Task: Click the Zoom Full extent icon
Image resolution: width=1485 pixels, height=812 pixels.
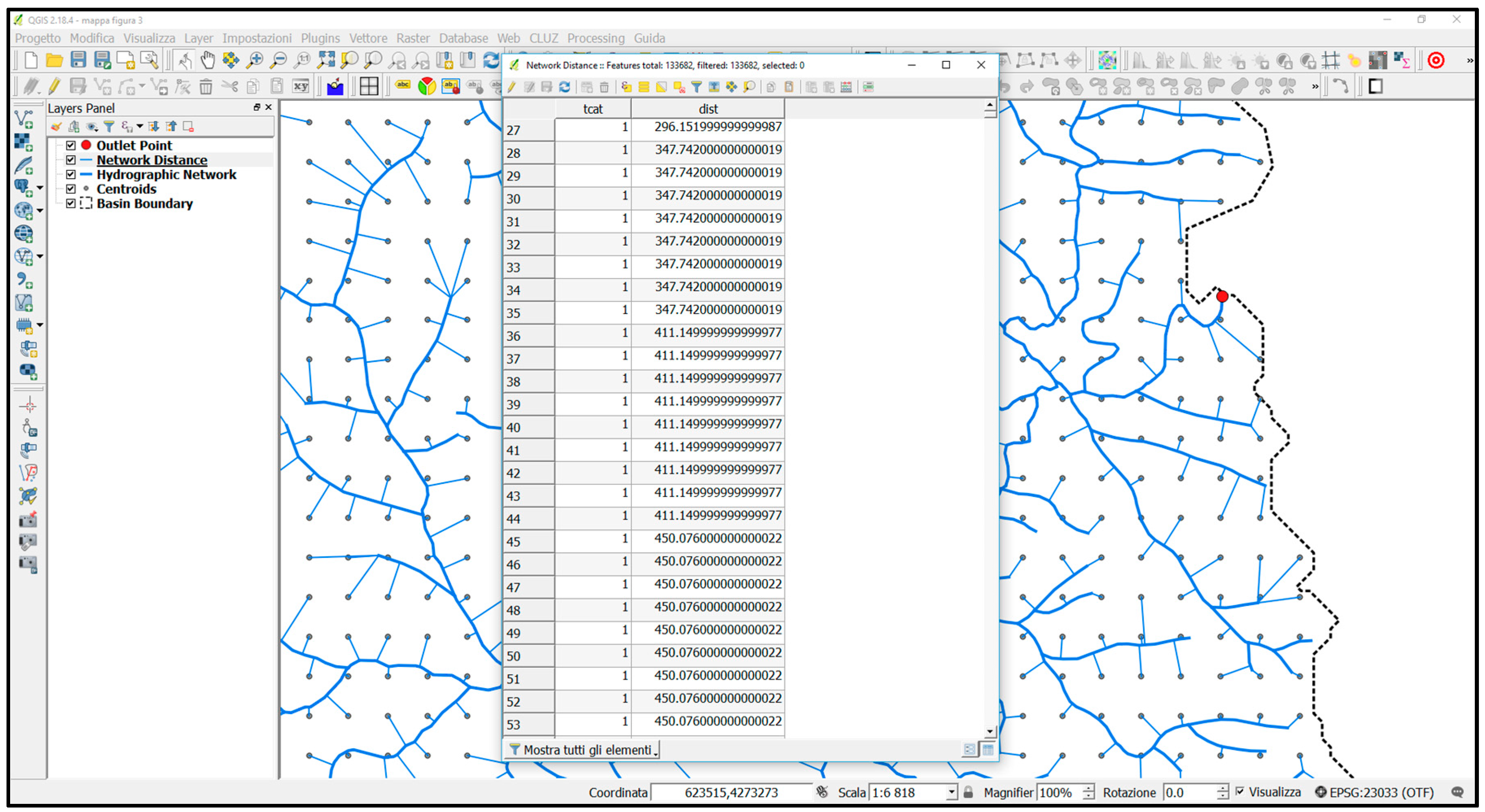Action: pos(326,60)
